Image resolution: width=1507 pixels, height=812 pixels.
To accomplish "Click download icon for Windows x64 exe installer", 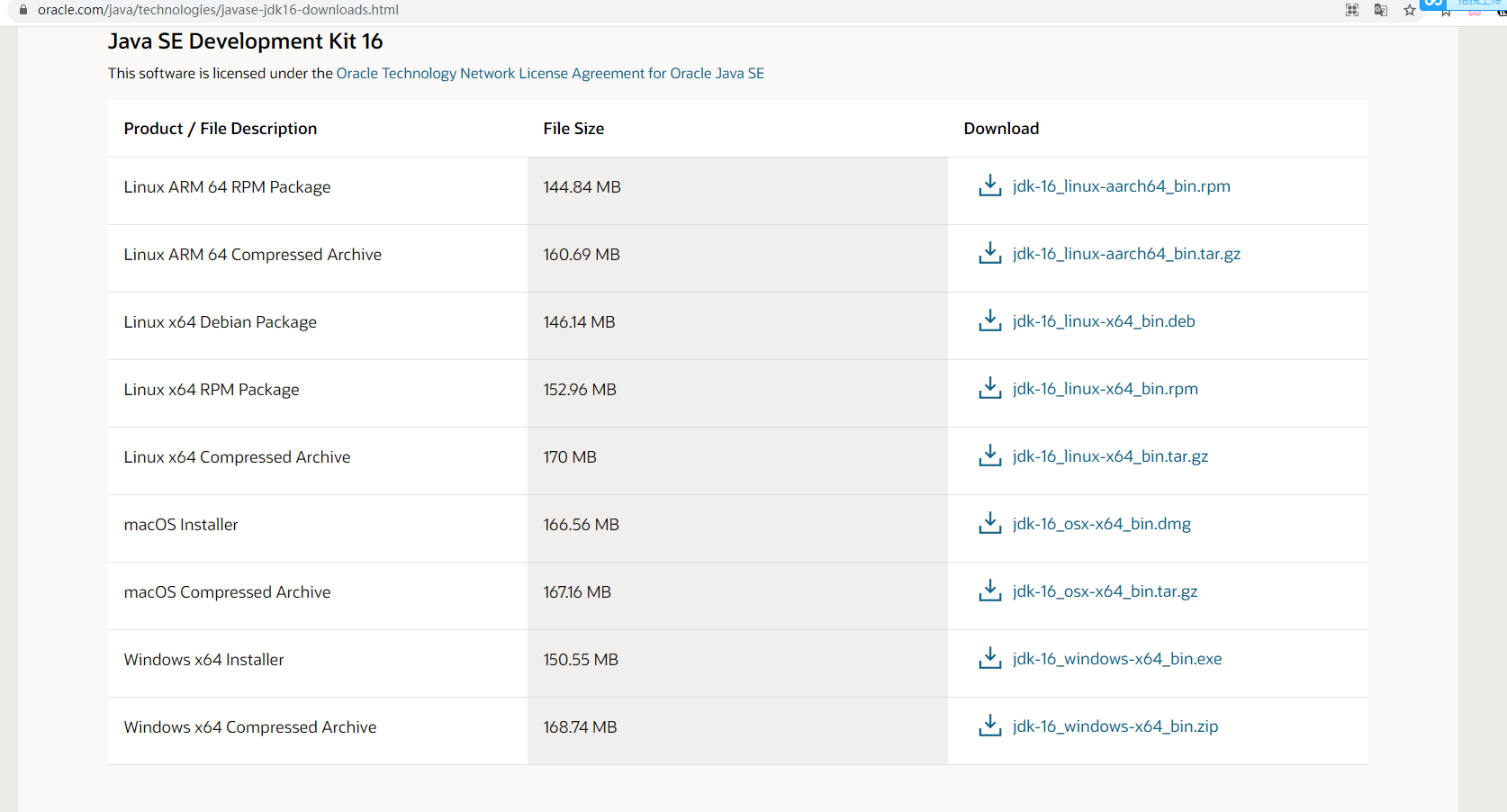I will [989, 658].
